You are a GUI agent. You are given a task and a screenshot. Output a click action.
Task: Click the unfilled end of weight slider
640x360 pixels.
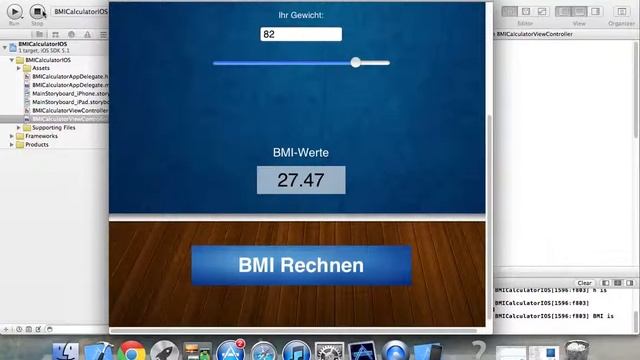(376, 63)
